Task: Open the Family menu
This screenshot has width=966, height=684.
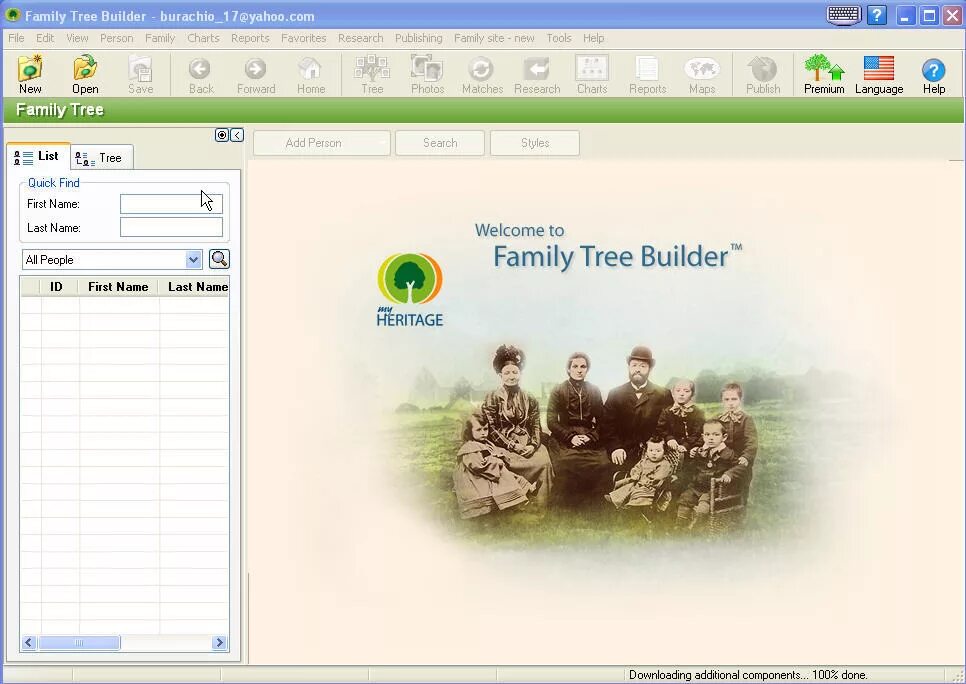Action: tap(160, 38)
